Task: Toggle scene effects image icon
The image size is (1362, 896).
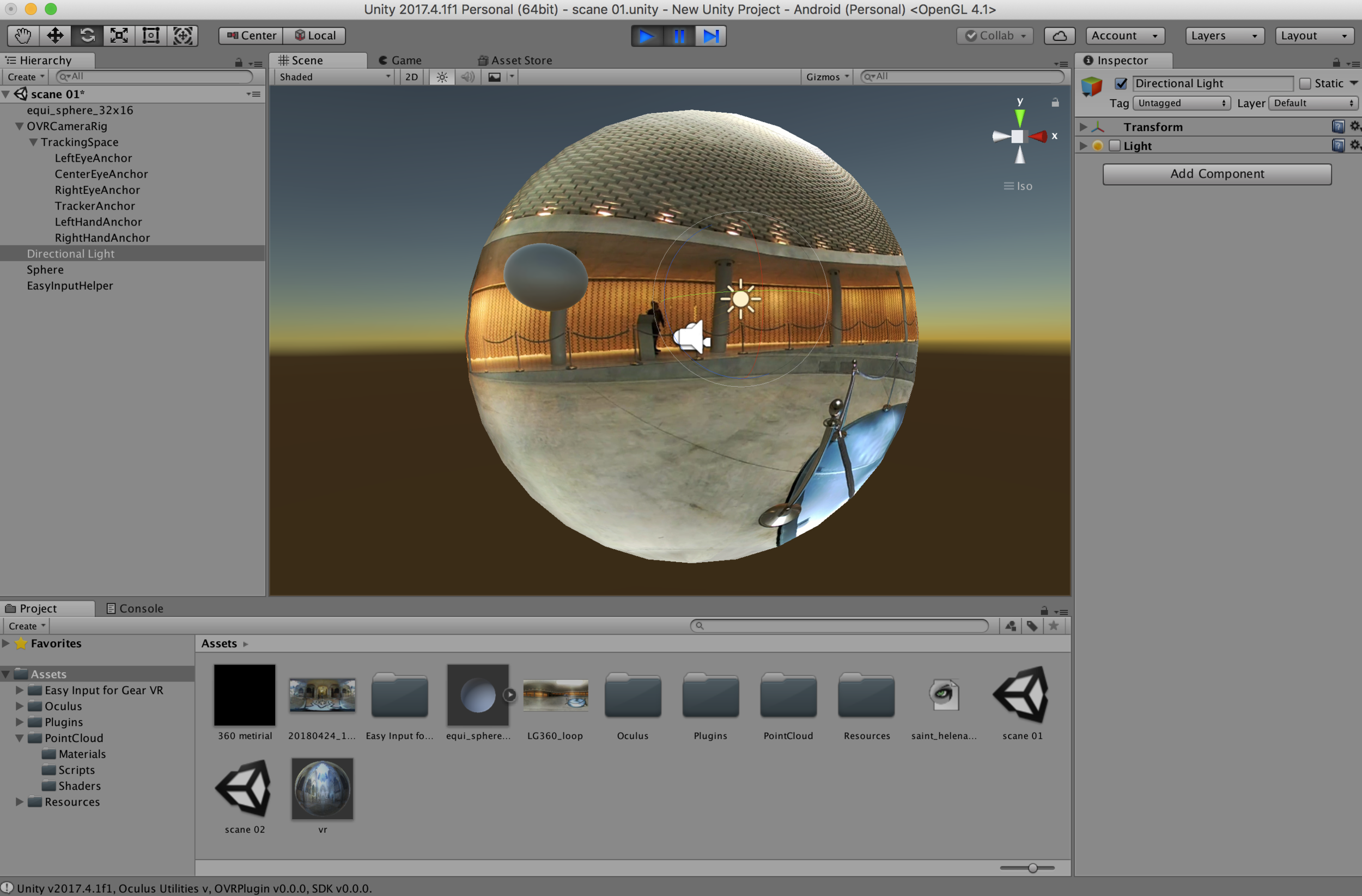Action: 495,77
